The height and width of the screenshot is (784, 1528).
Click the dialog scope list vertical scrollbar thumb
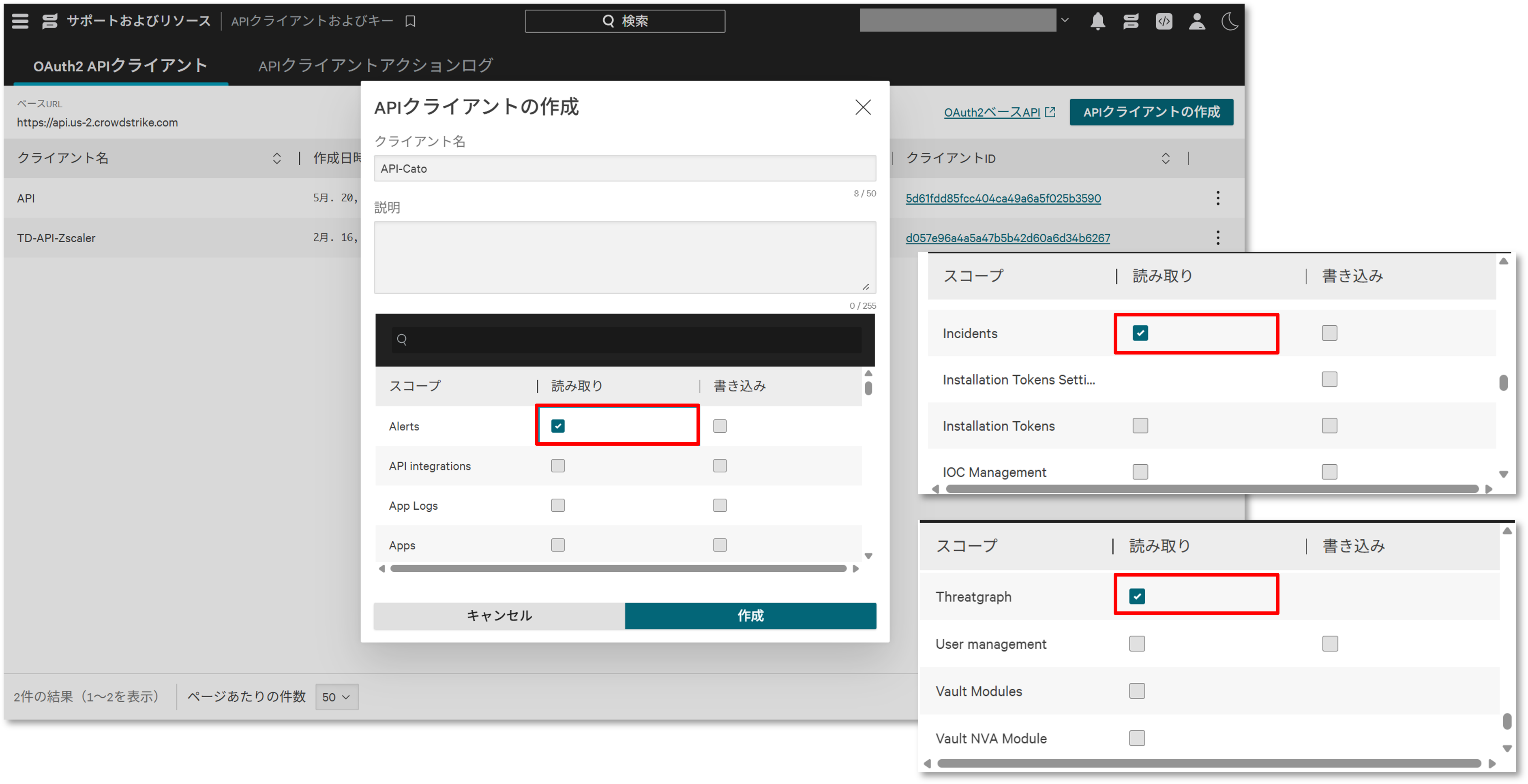[868, 389]
